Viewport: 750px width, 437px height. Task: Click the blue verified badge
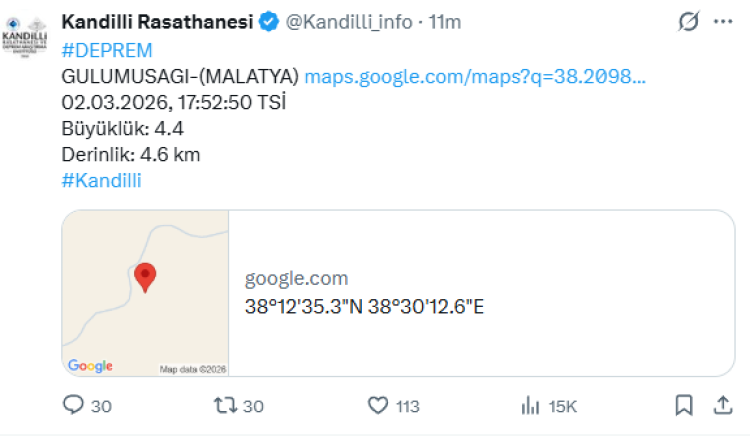click(269, 22)
